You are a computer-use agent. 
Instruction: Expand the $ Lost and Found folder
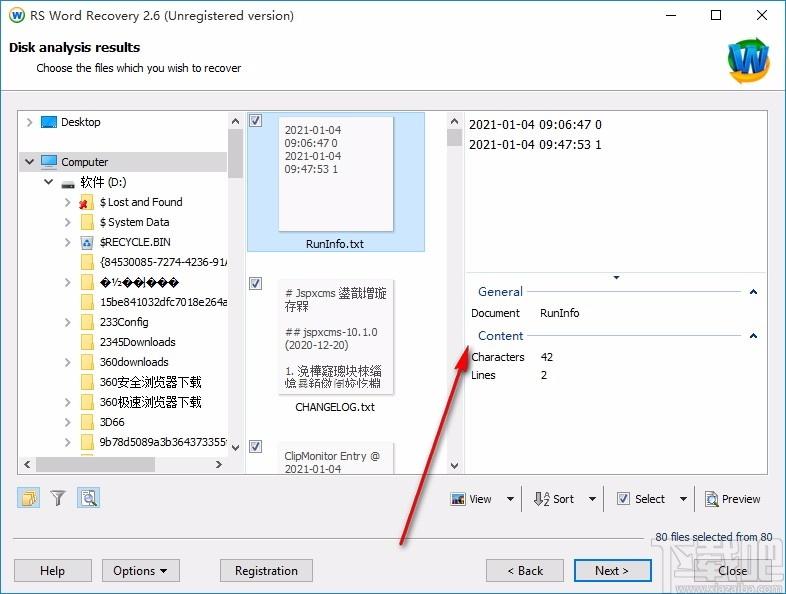point(67,202)
